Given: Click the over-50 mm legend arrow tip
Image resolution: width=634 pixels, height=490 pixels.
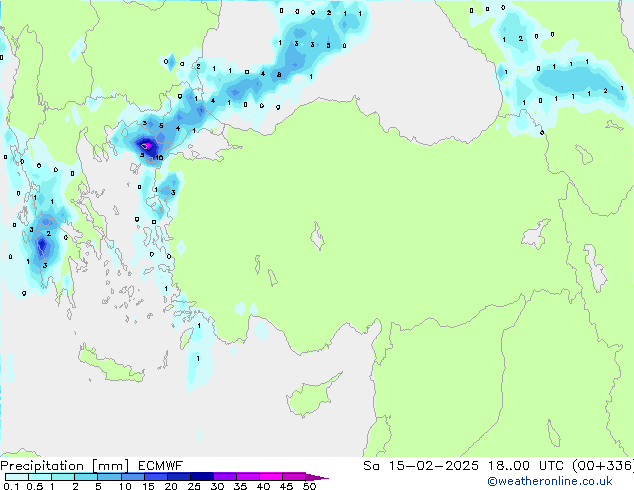Looking at the screenshot, I should [317, 477].
